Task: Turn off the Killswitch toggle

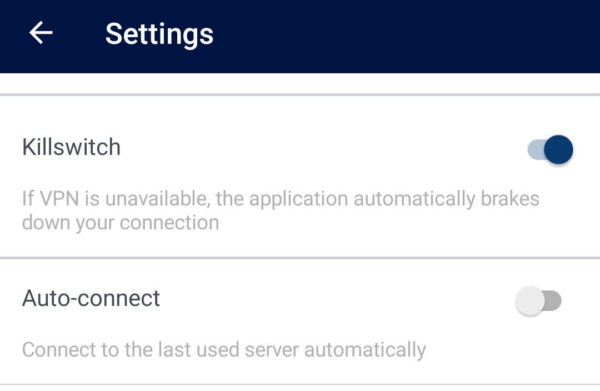Action: coord(550,149)
